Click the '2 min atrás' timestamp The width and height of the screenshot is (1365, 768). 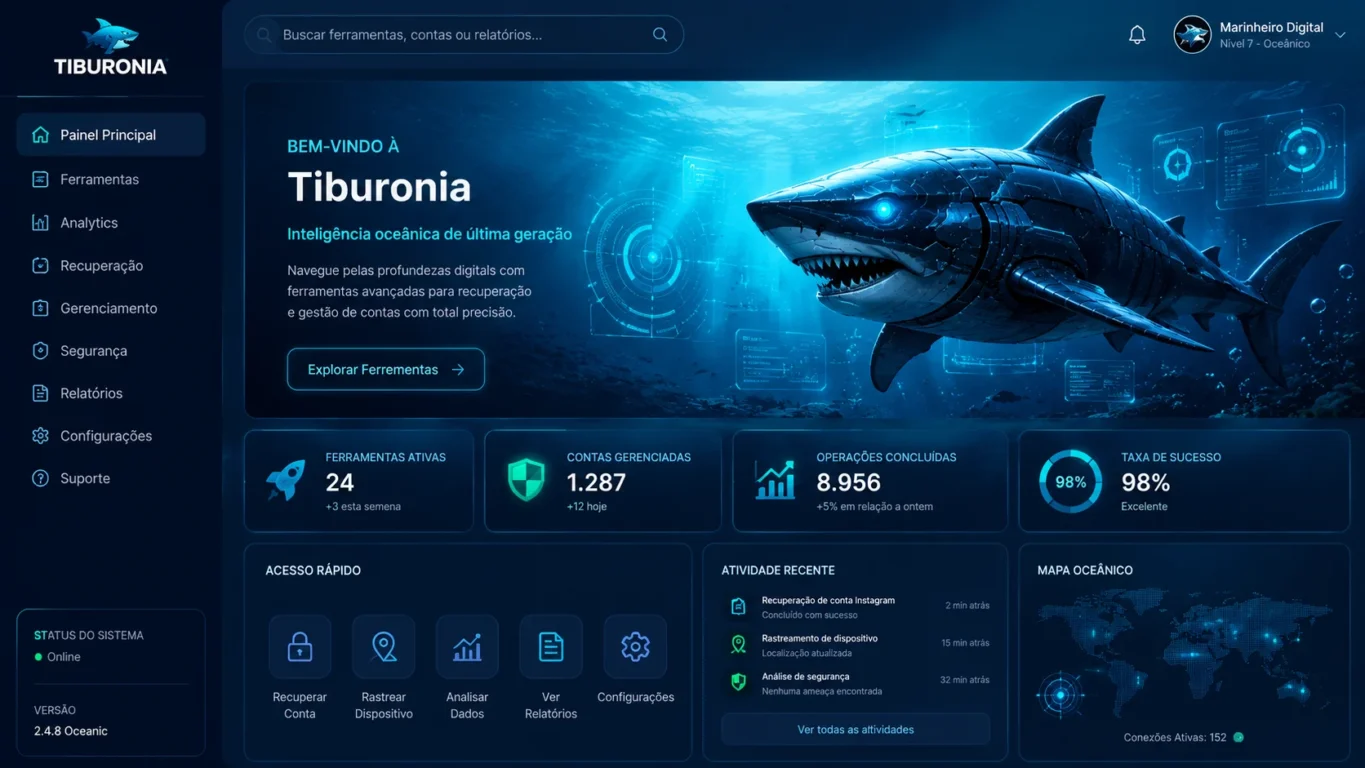click(967, 605)
